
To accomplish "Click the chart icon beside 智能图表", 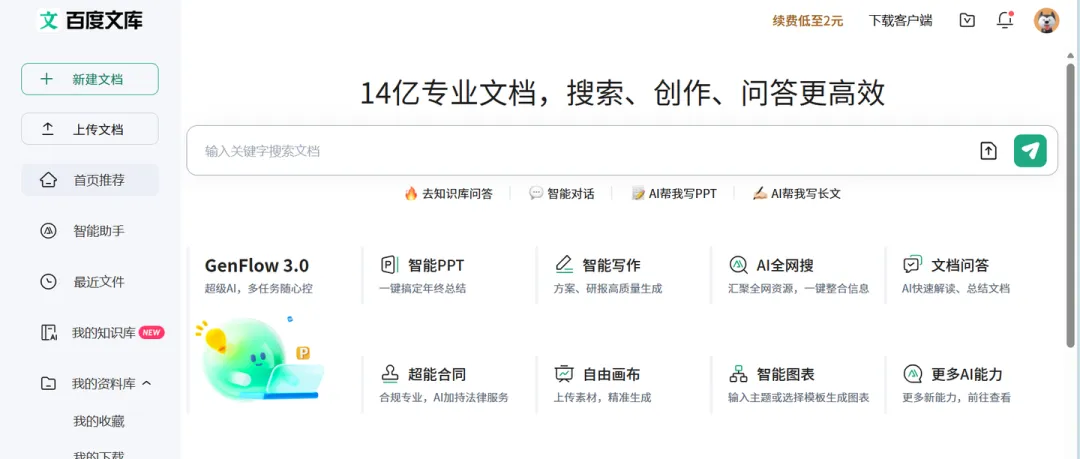I will (x=738, y=374).
